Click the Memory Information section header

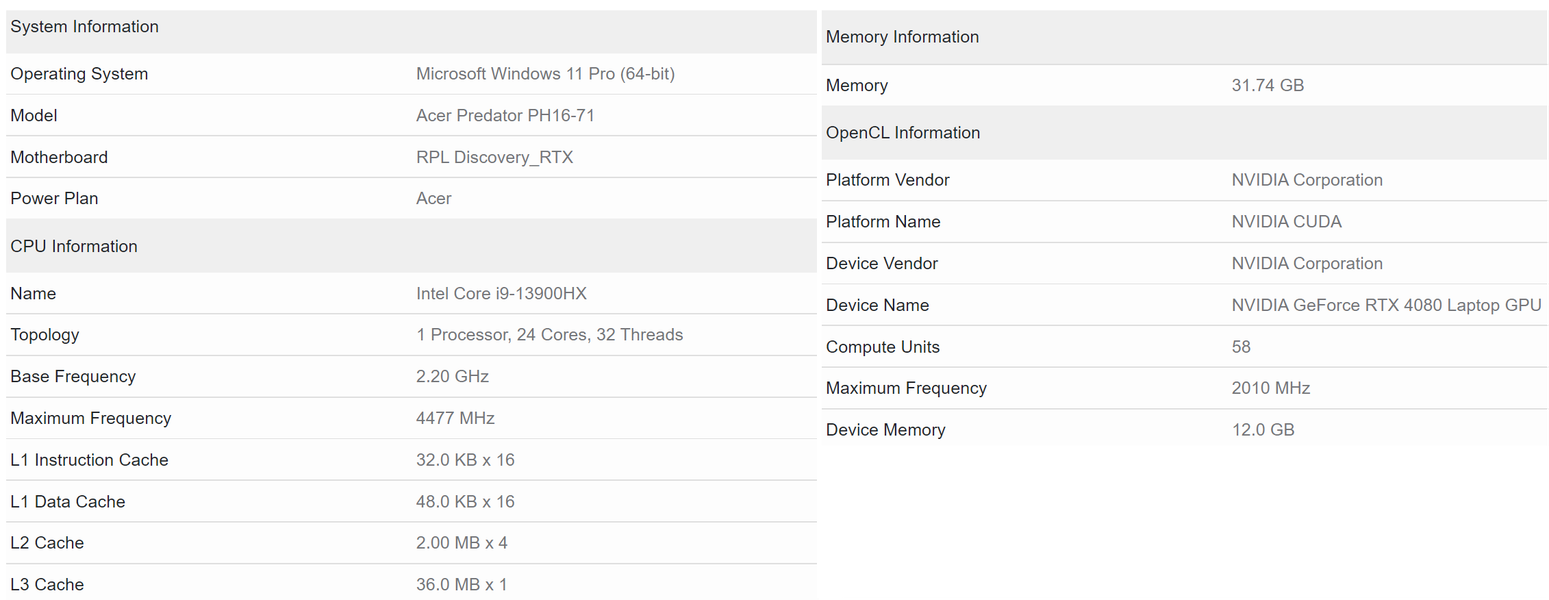coord(902,37)
